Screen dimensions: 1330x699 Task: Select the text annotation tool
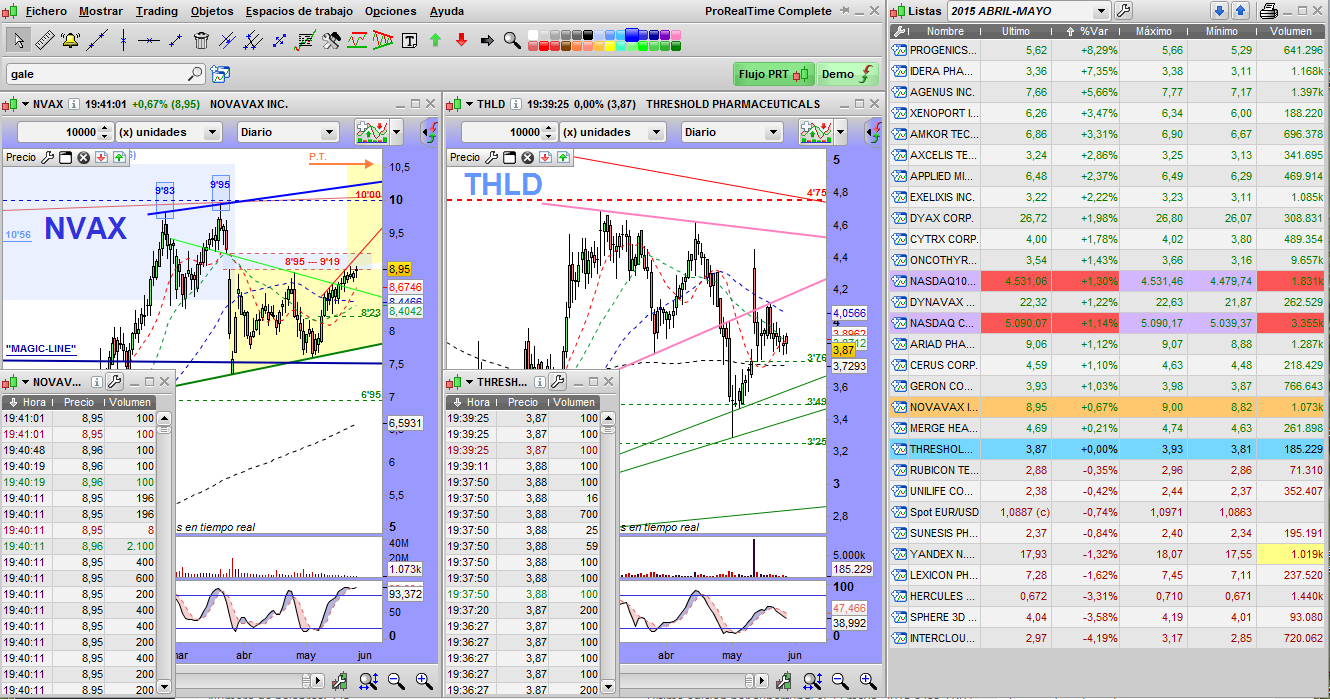tap(409, 40)
